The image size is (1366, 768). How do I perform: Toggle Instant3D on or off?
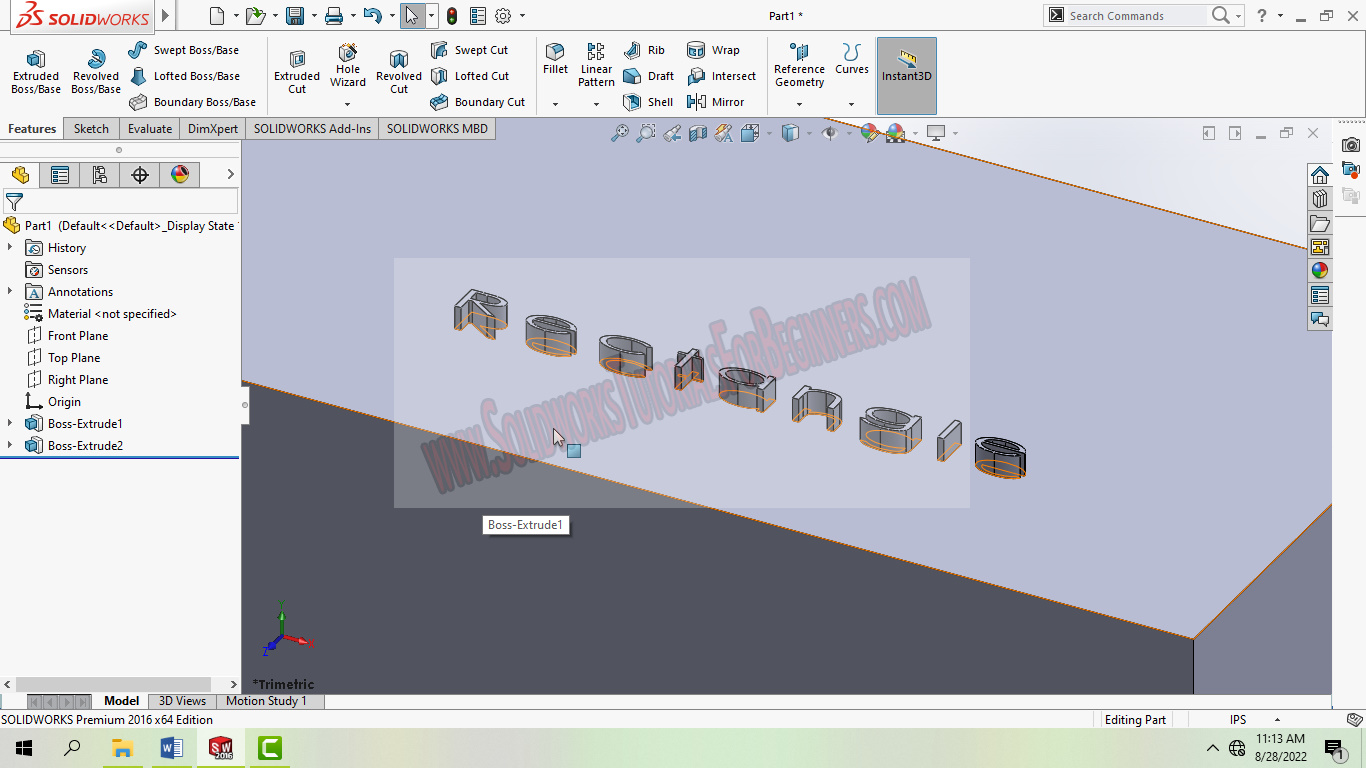click(x=905, y=75)
